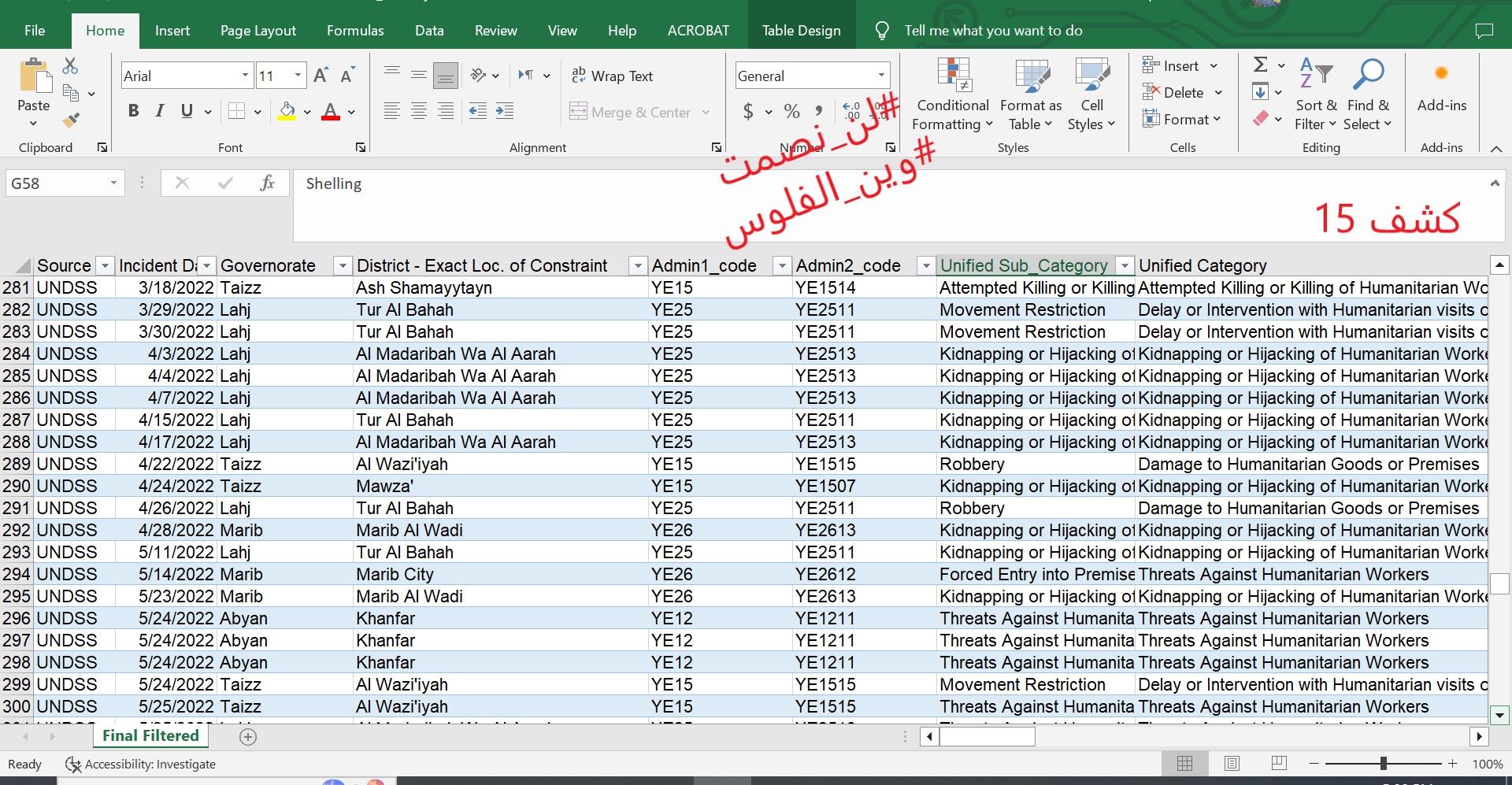
Task: Click the zoom slider handle
Action: [x=1383, y=764]
